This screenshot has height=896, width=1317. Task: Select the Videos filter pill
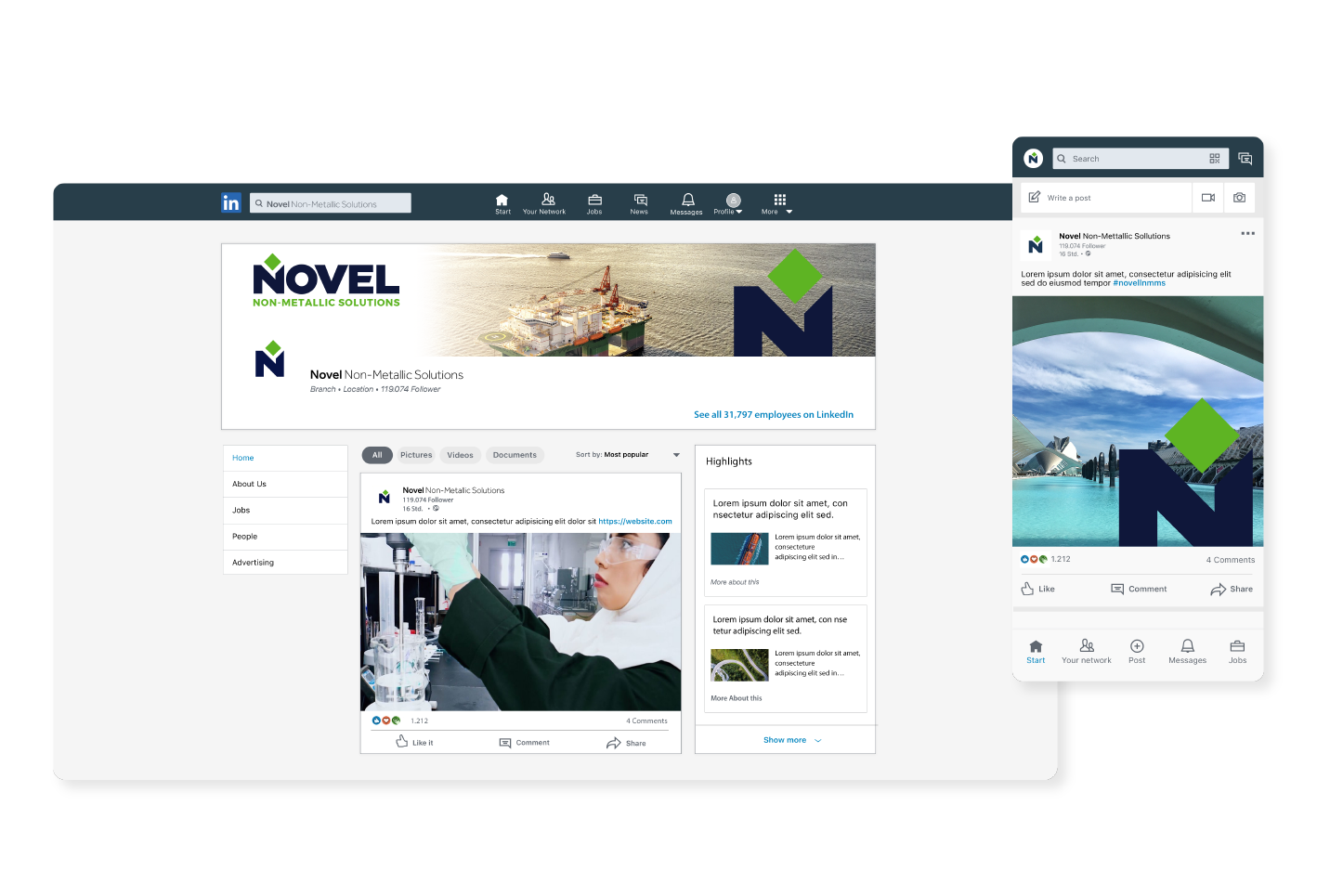460,455
